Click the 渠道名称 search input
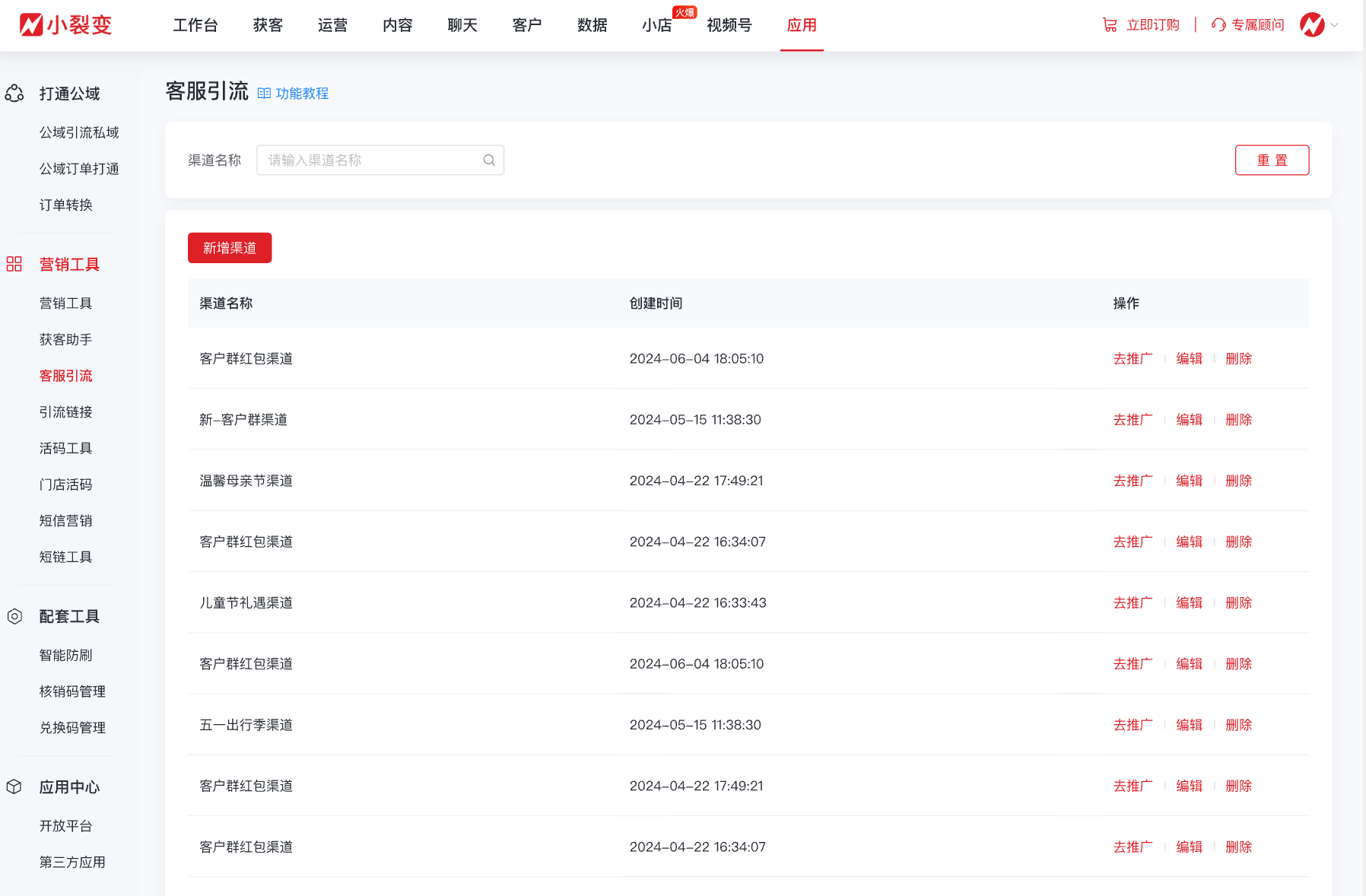 (380, 160)
